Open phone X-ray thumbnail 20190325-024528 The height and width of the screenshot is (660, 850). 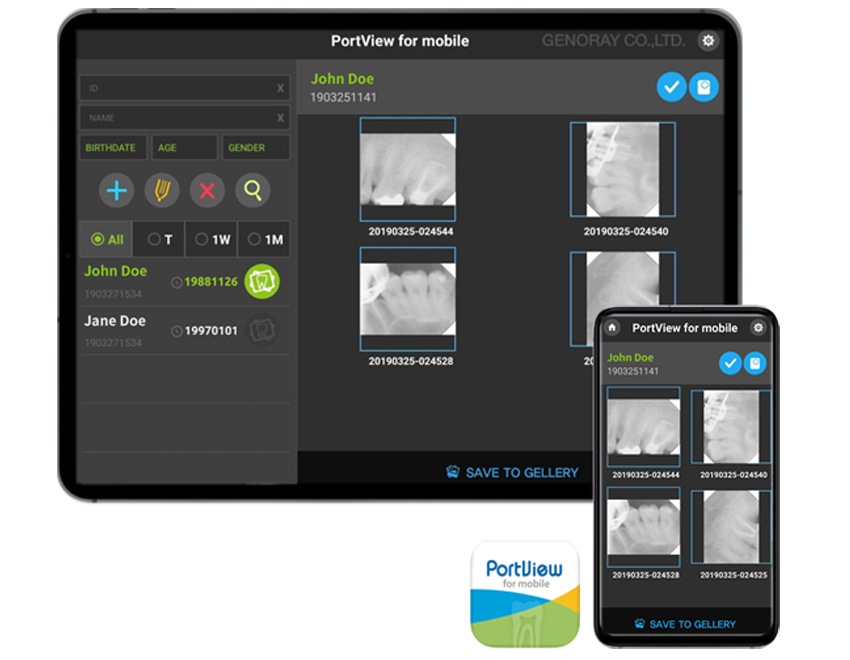click(643, 527)
